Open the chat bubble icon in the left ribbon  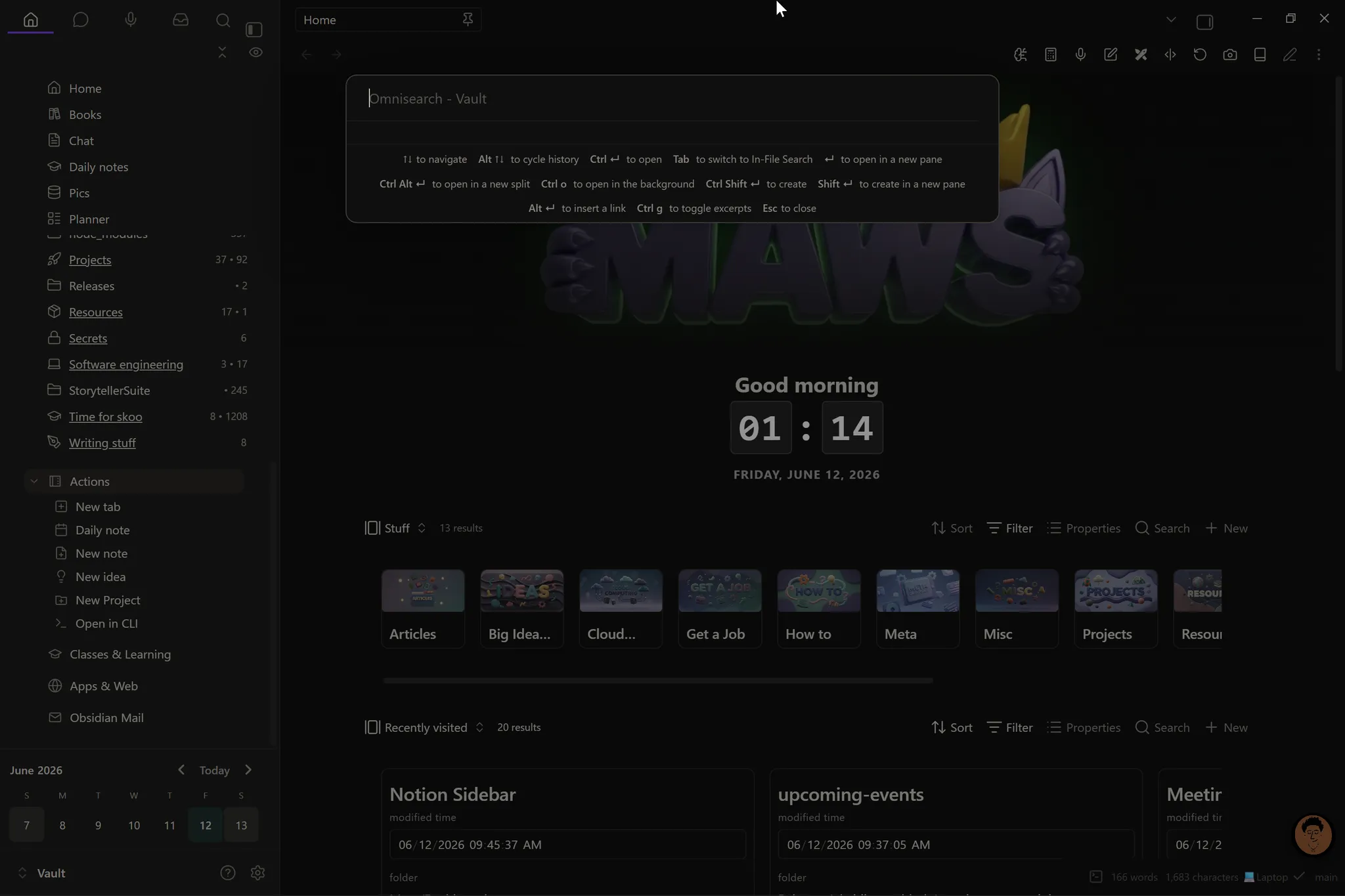pos(81,20)
